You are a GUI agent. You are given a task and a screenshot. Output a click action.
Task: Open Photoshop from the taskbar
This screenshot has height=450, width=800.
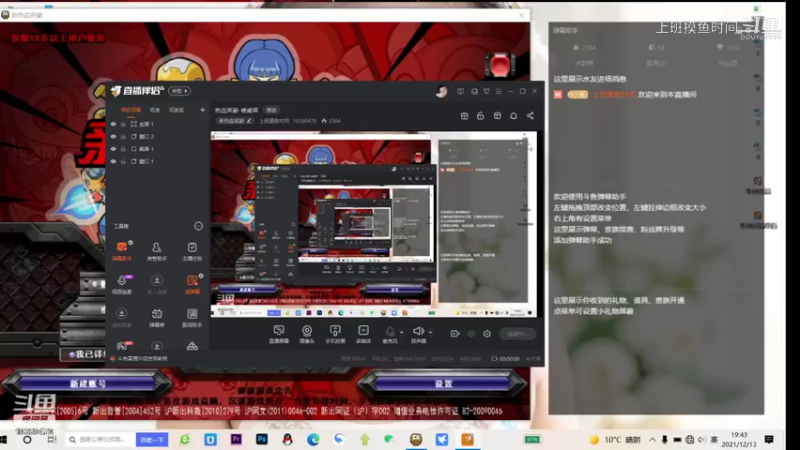(x=262, y=439)
